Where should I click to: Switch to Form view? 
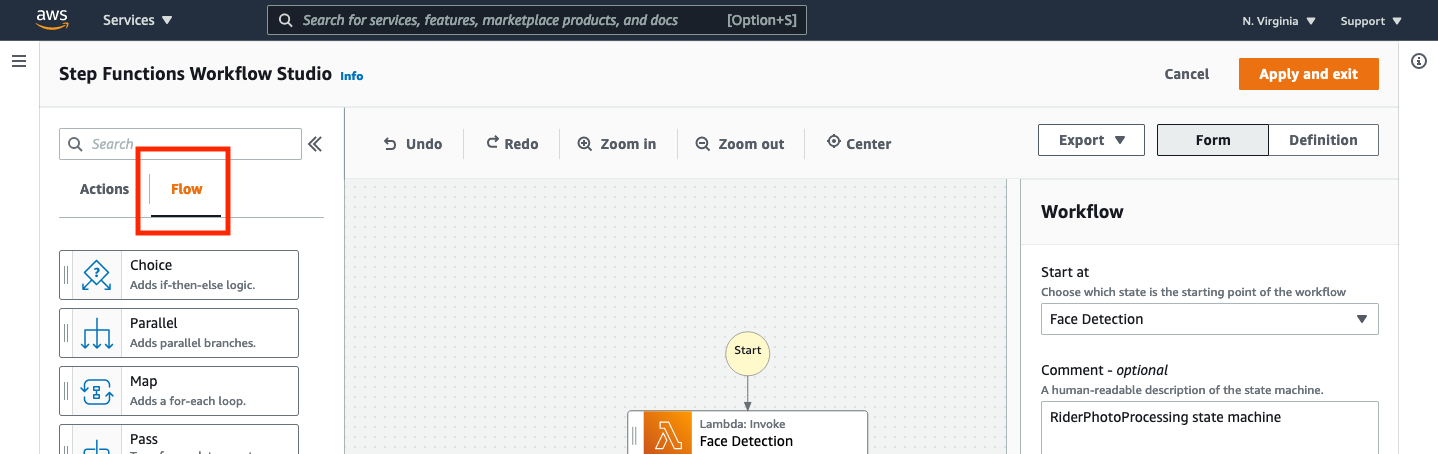1213,140
